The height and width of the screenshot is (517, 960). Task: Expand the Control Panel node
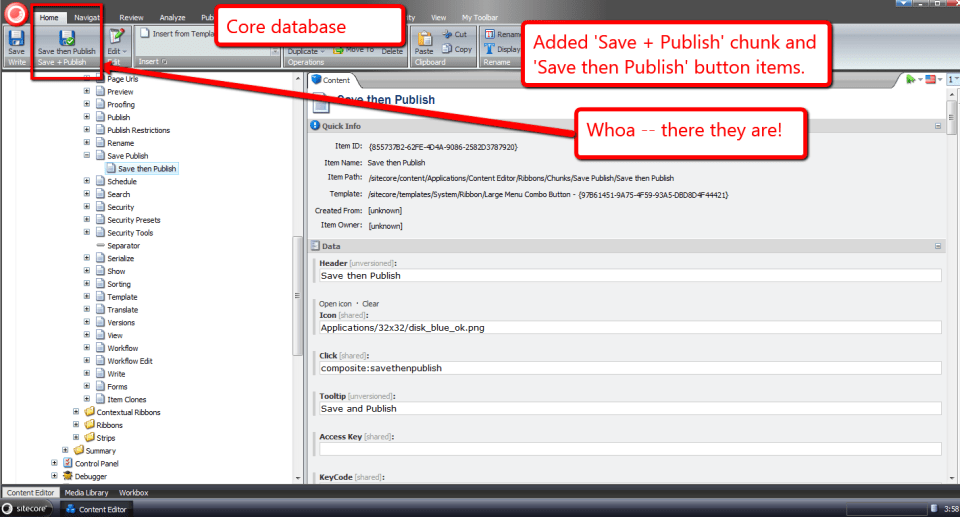54,463
